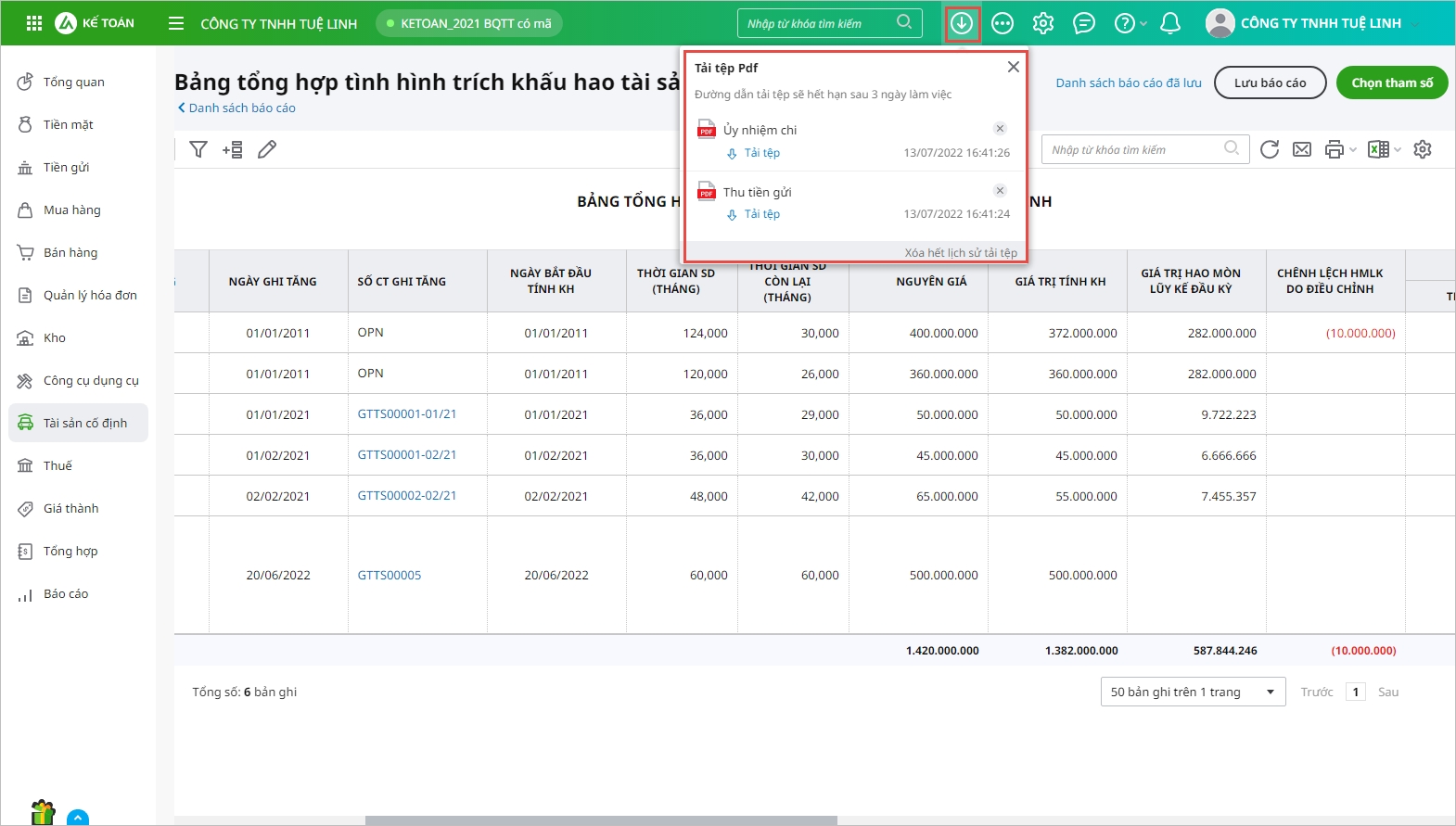Open the chat message icon in header
Screen dimensions: 1456x826
pos(1083,23)
